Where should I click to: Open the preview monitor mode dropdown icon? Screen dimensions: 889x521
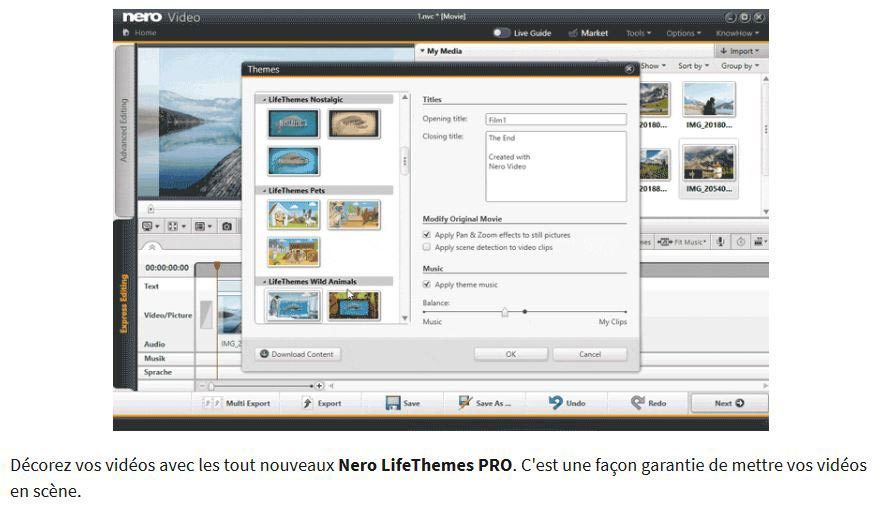pyautogui.click(x=151, y=227)
